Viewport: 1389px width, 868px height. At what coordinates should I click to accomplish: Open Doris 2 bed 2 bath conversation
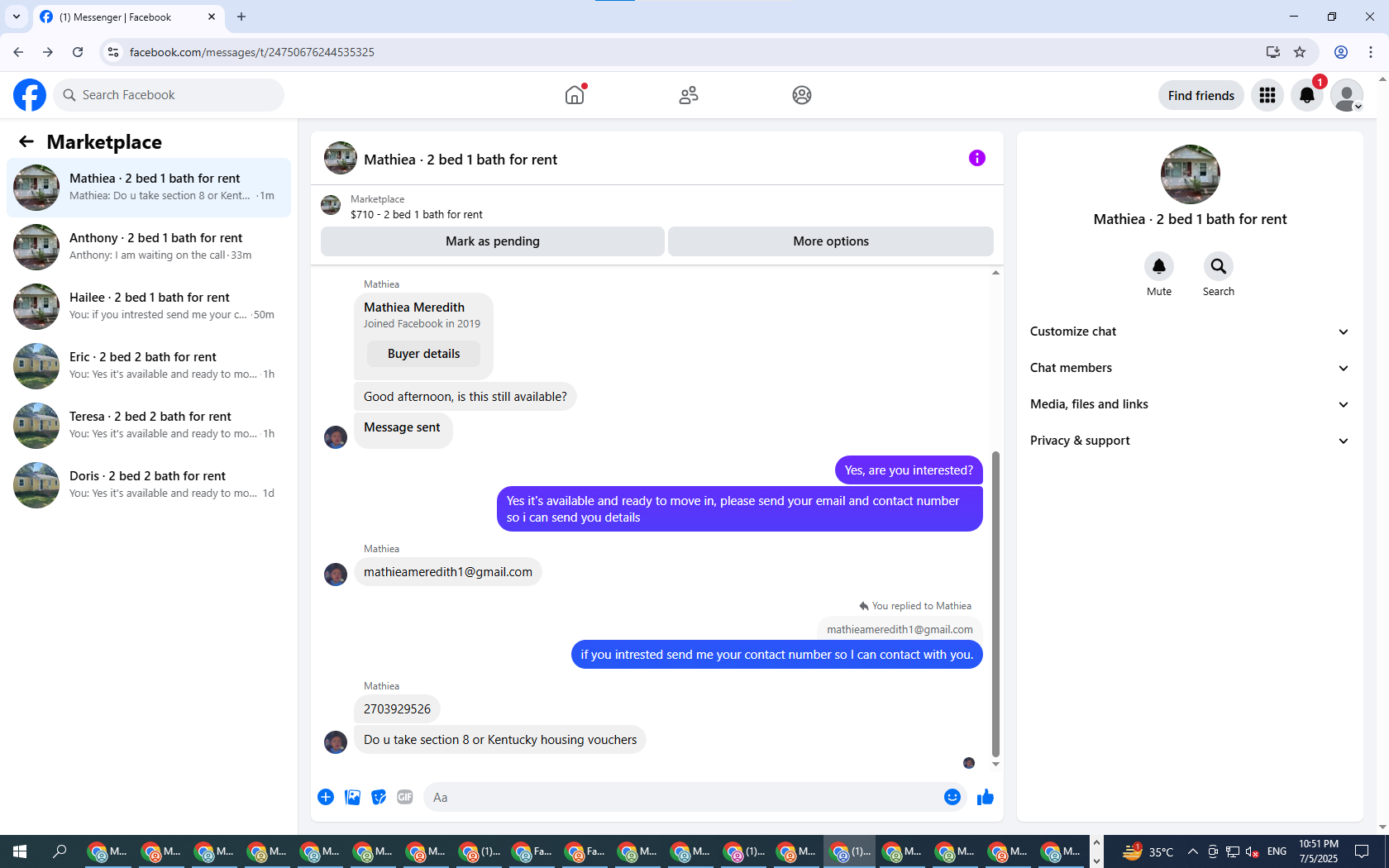click(x=149, y=485)
